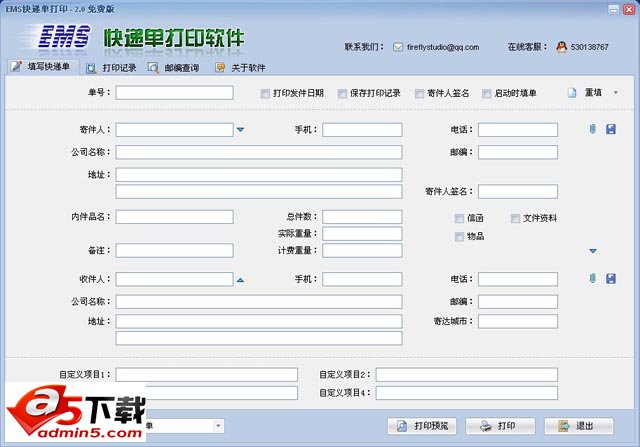
Task: Check the 寄件人签名 option
Action: pyautogui.click(x=419, y=94)
